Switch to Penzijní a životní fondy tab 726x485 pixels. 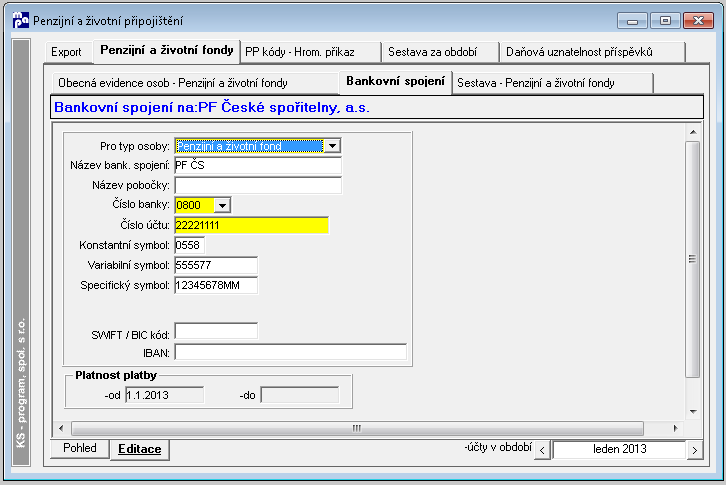(x=167, y=50)
